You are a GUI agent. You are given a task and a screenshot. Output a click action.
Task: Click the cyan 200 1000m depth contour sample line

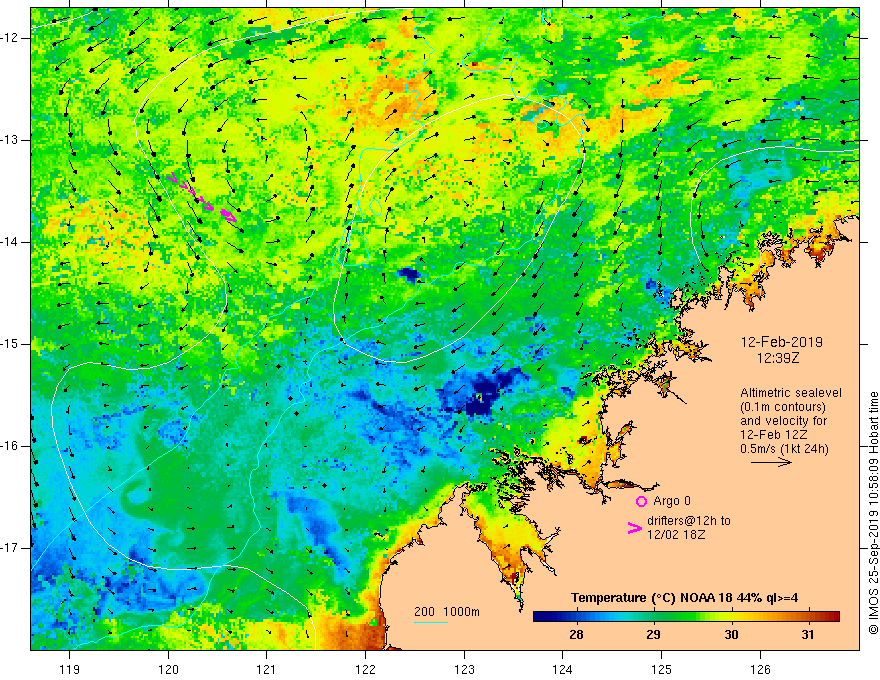[x=431, y=622]
